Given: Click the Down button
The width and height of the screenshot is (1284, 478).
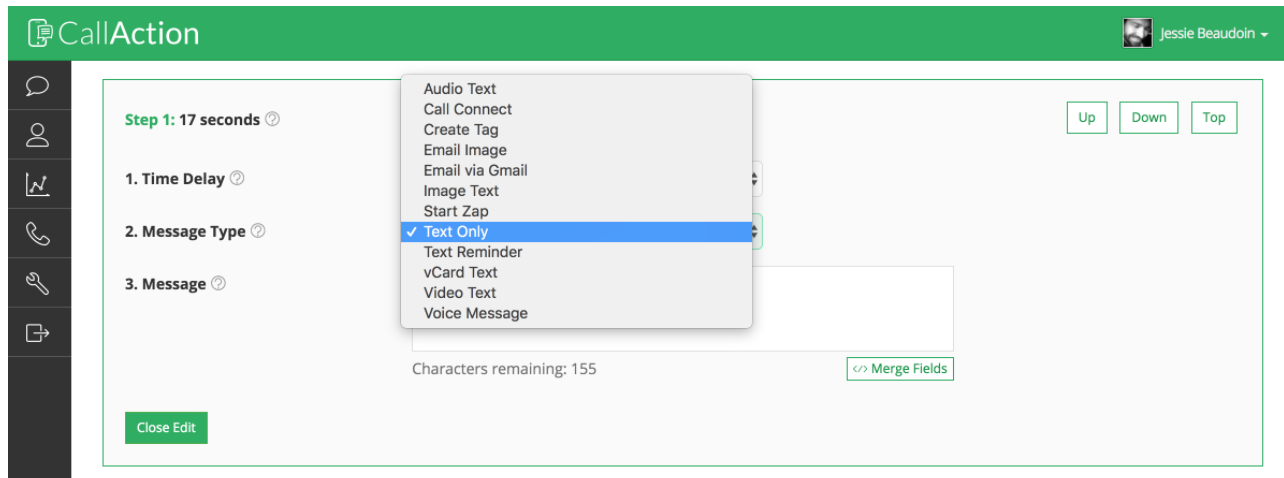Looking at the screenshot, I should 1149,117.
